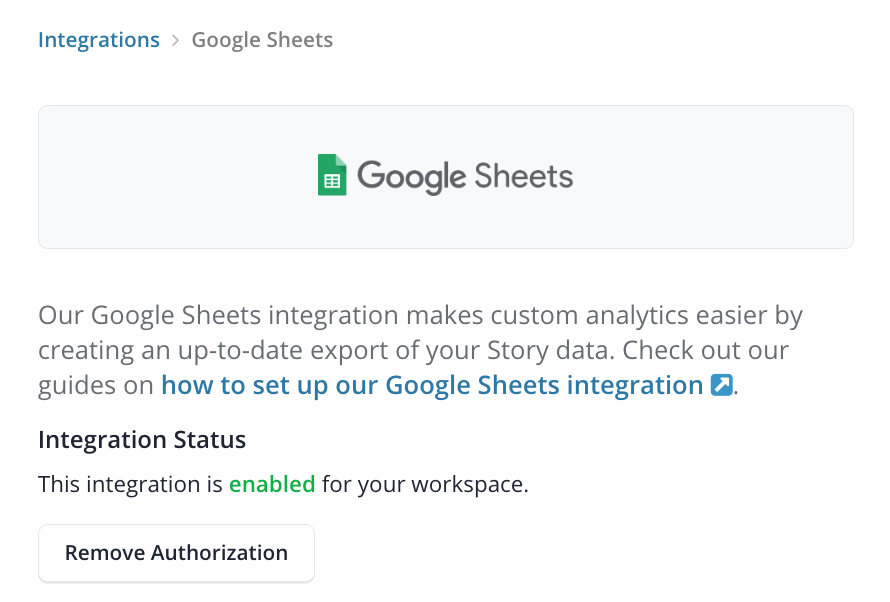
Task: Click 'This integration is' status text
Action: click(130, 484)
